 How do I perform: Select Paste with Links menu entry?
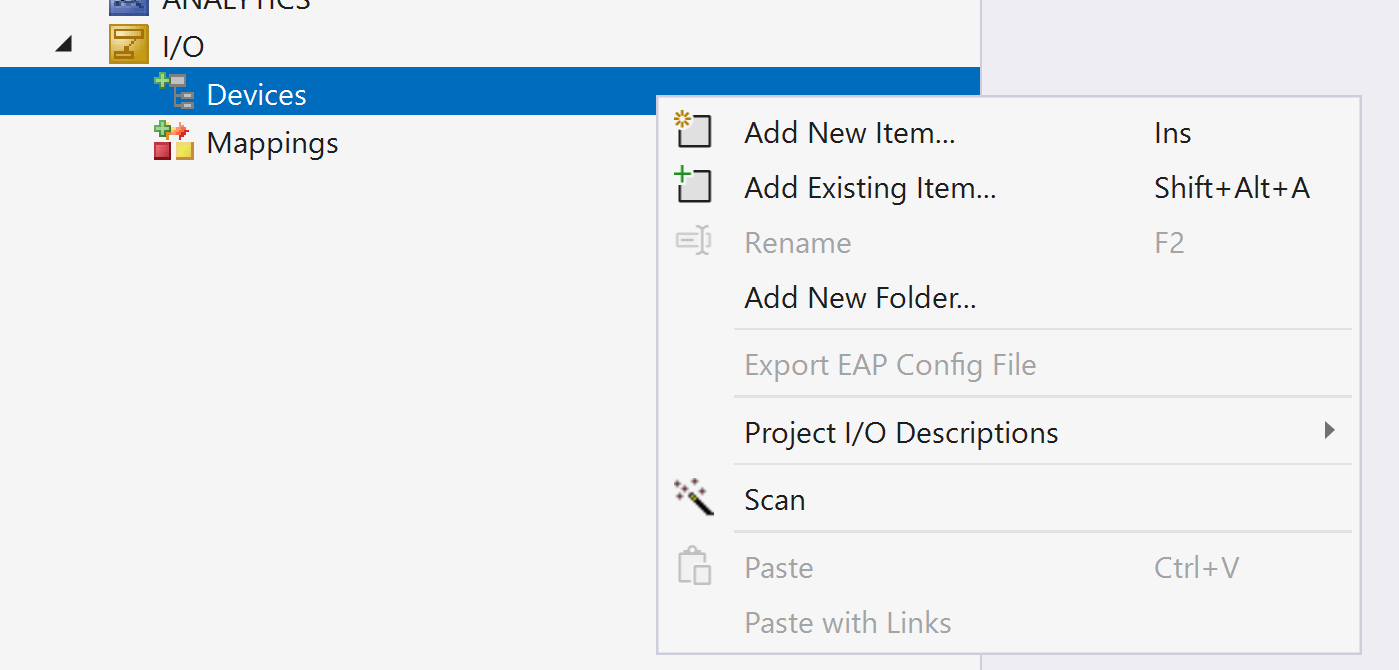point(847,623)
